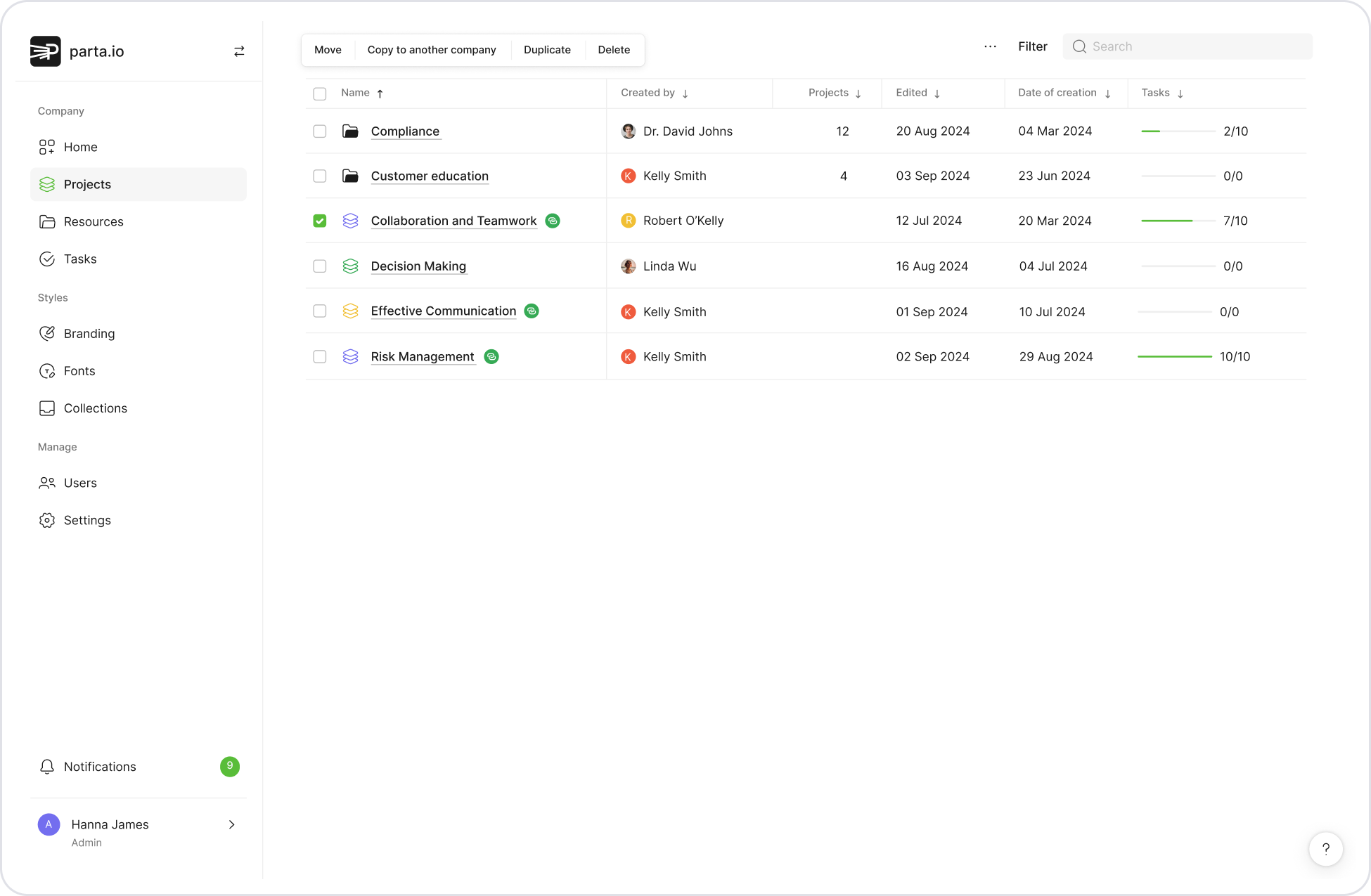Open the three-dot more options menu
The height and width of the screenshot is (896, 1371).
click(990, 46)
